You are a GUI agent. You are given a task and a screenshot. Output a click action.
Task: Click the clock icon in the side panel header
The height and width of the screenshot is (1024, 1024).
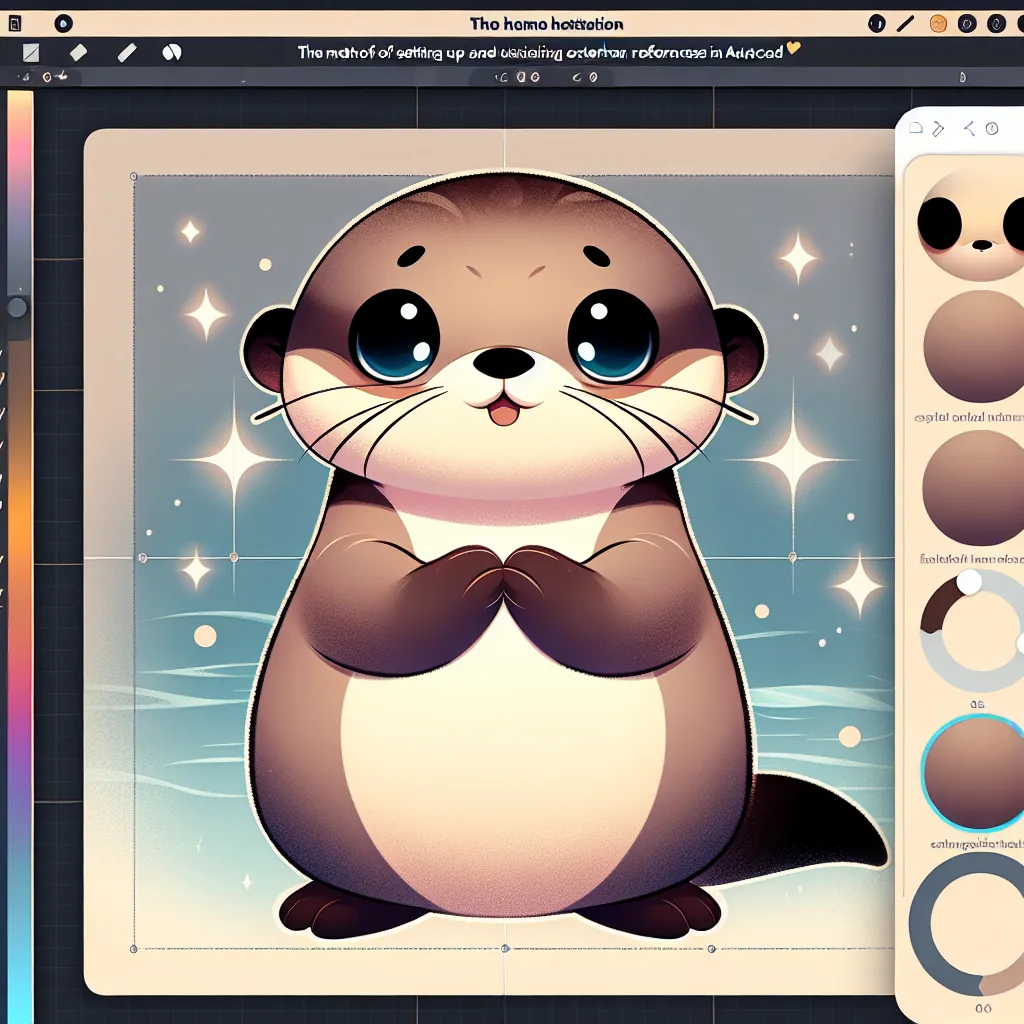click(x=991, y=128)
